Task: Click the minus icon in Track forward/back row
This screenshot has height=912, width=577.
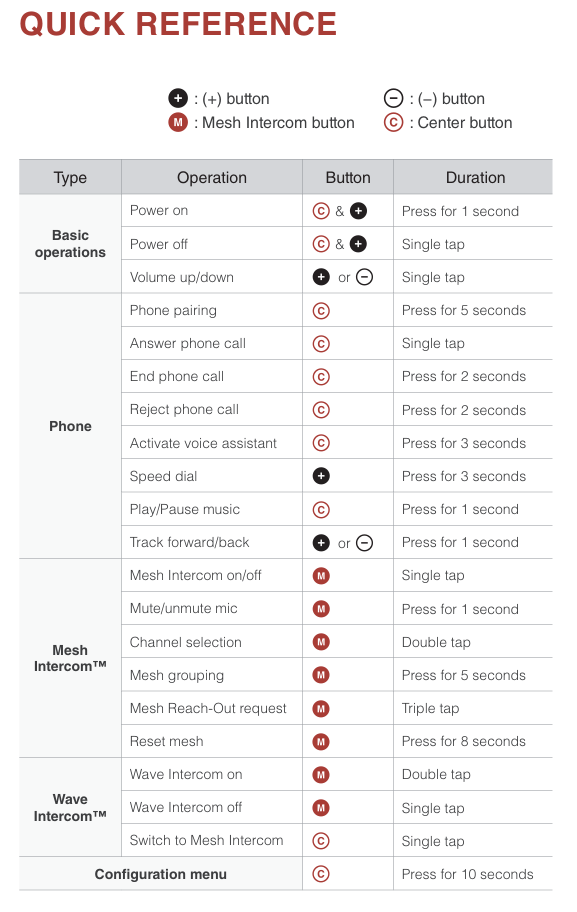Action: coord(364,543)
